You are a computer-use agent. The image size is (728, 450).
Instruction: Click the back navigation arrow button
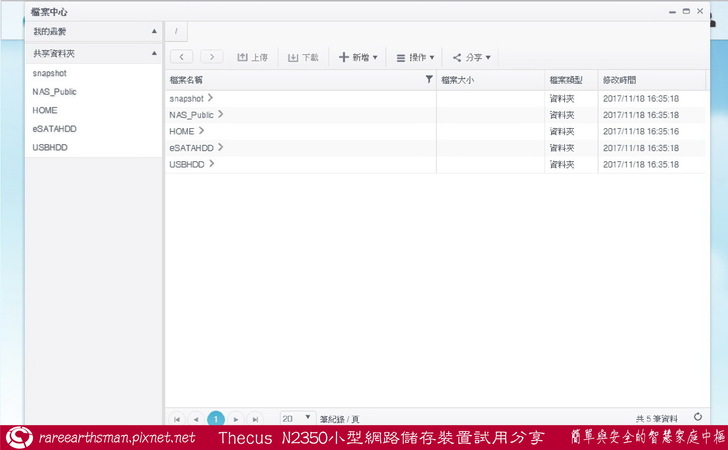click(182, 57)
